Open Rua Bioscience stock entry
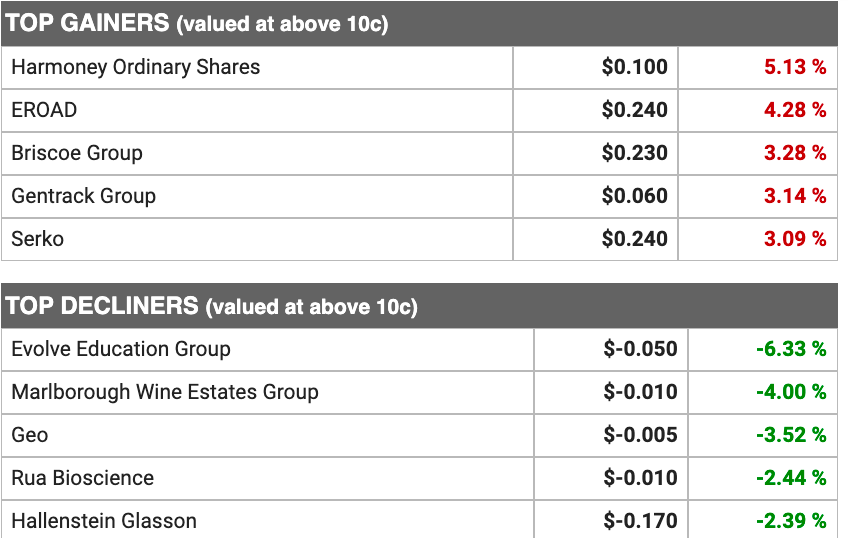This screenshot has width=848, height=538. [83, 478]
